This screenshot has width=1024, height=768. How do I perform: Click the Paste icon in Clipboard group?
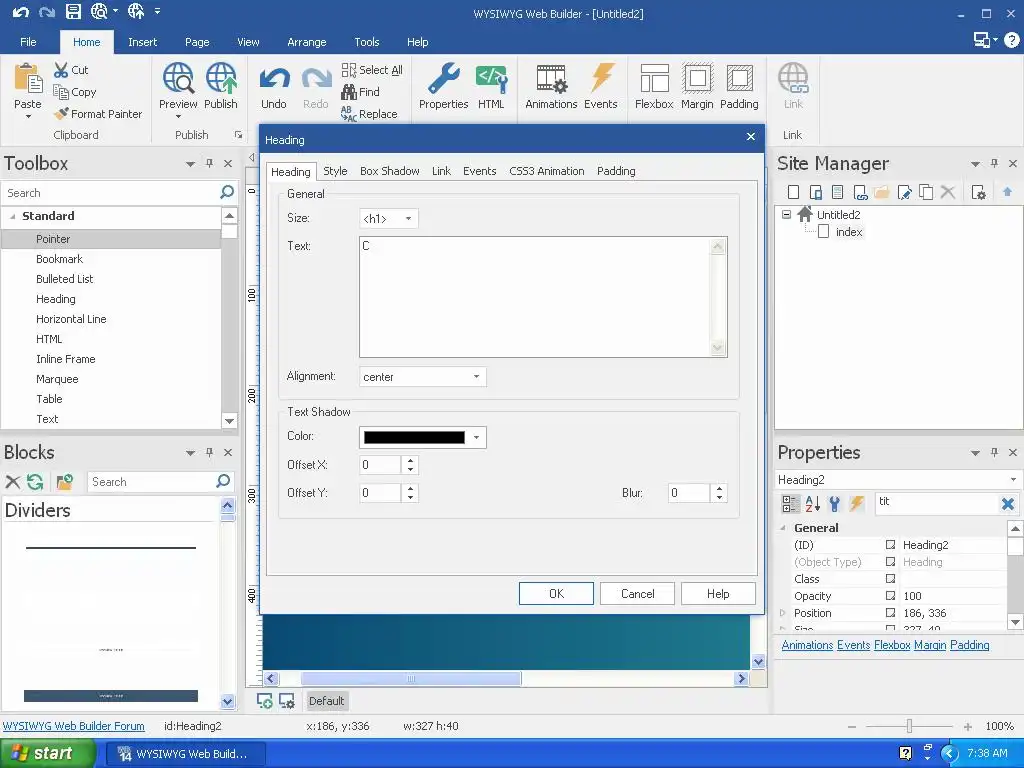click(x=28, y=78)
